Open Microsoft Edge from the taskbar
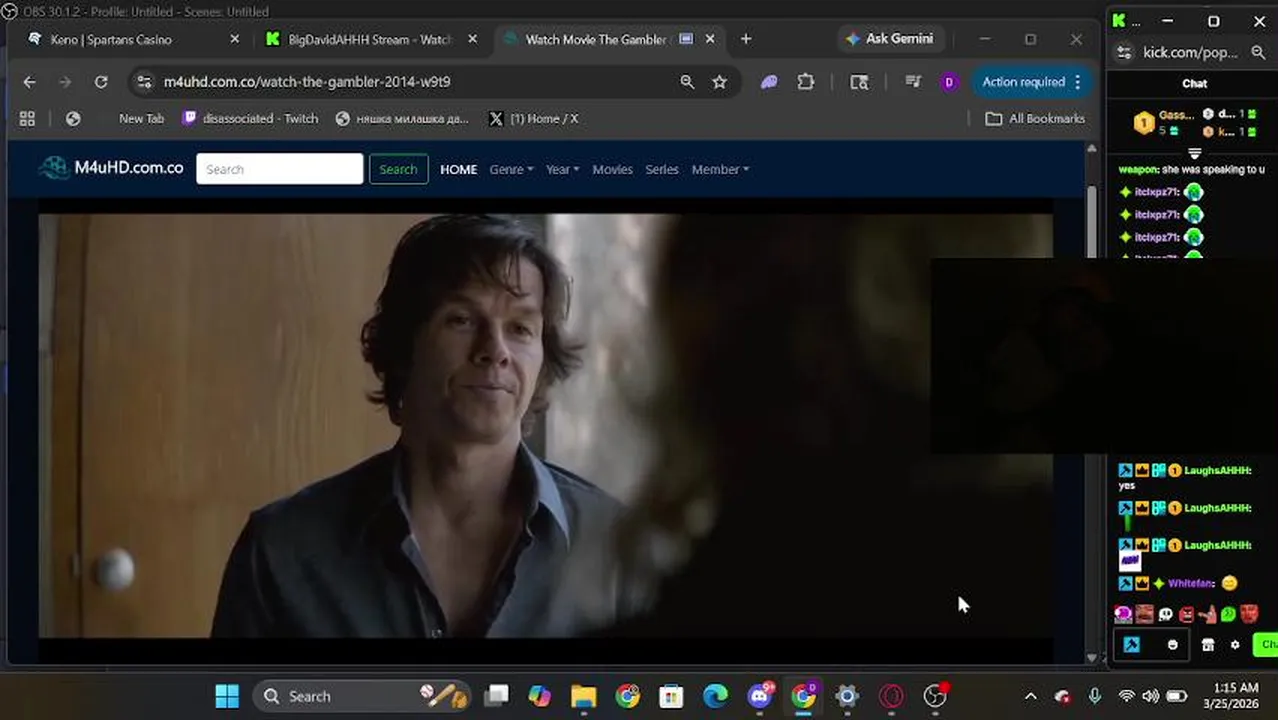 [x=716, y=696]
